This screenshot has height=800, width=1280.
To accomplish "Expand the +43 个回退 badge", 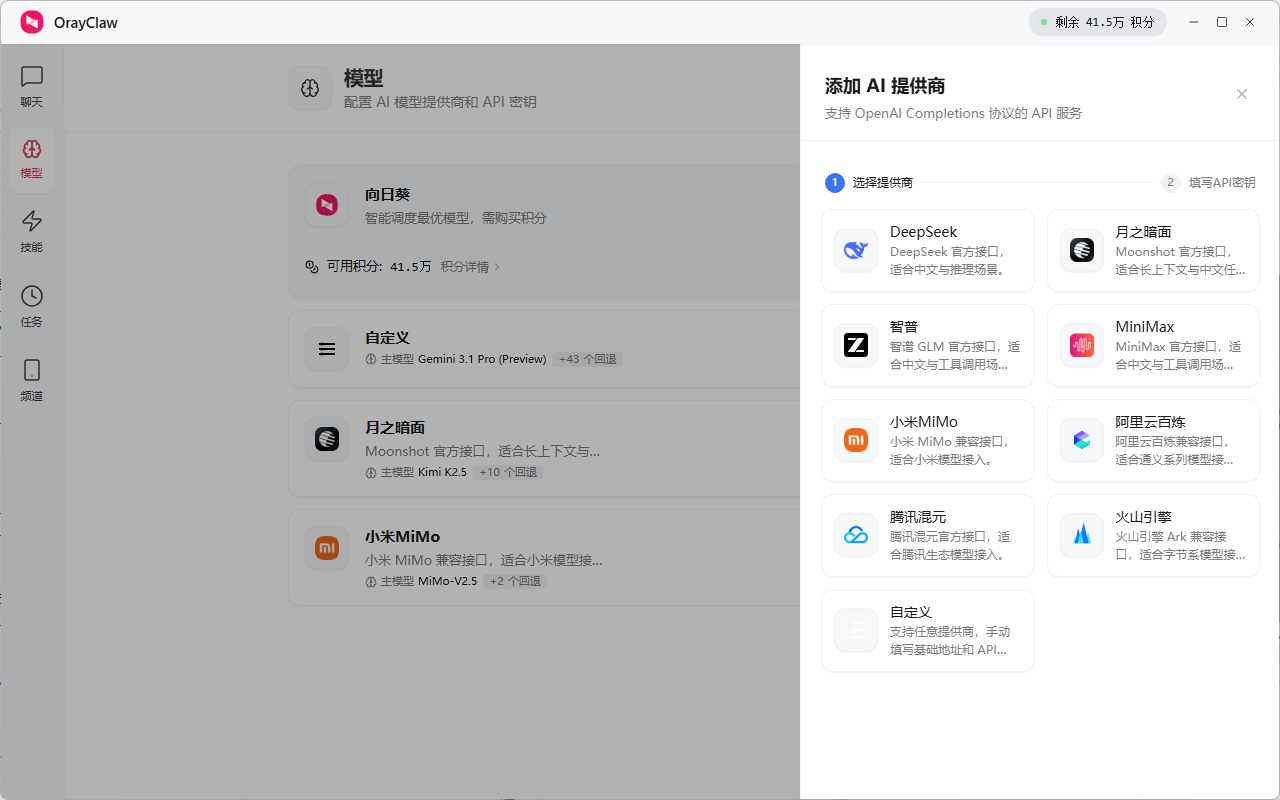I will point(587,359).
